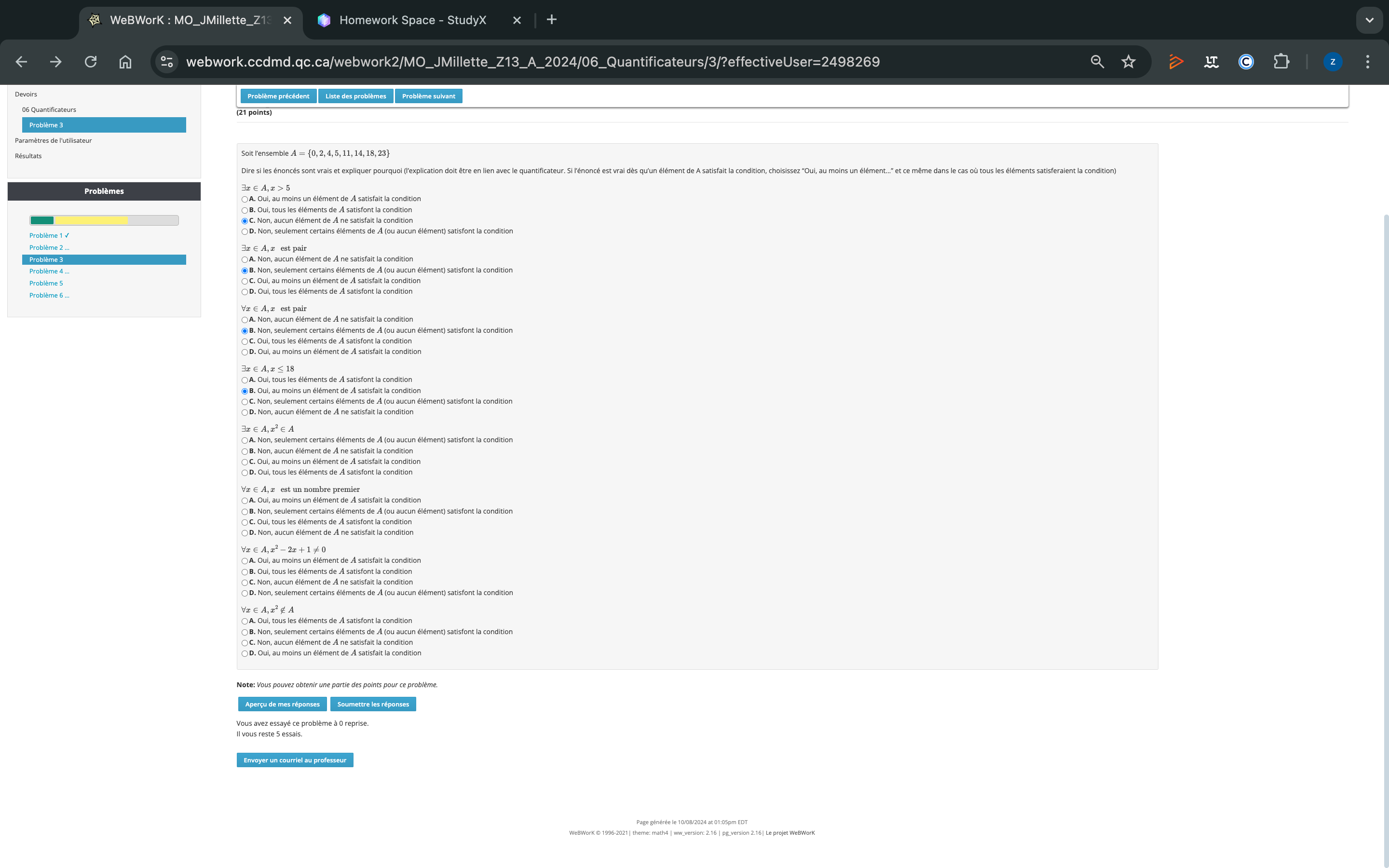
Task: Select option B for x est un nombre premier
Action: pos(245,512)
